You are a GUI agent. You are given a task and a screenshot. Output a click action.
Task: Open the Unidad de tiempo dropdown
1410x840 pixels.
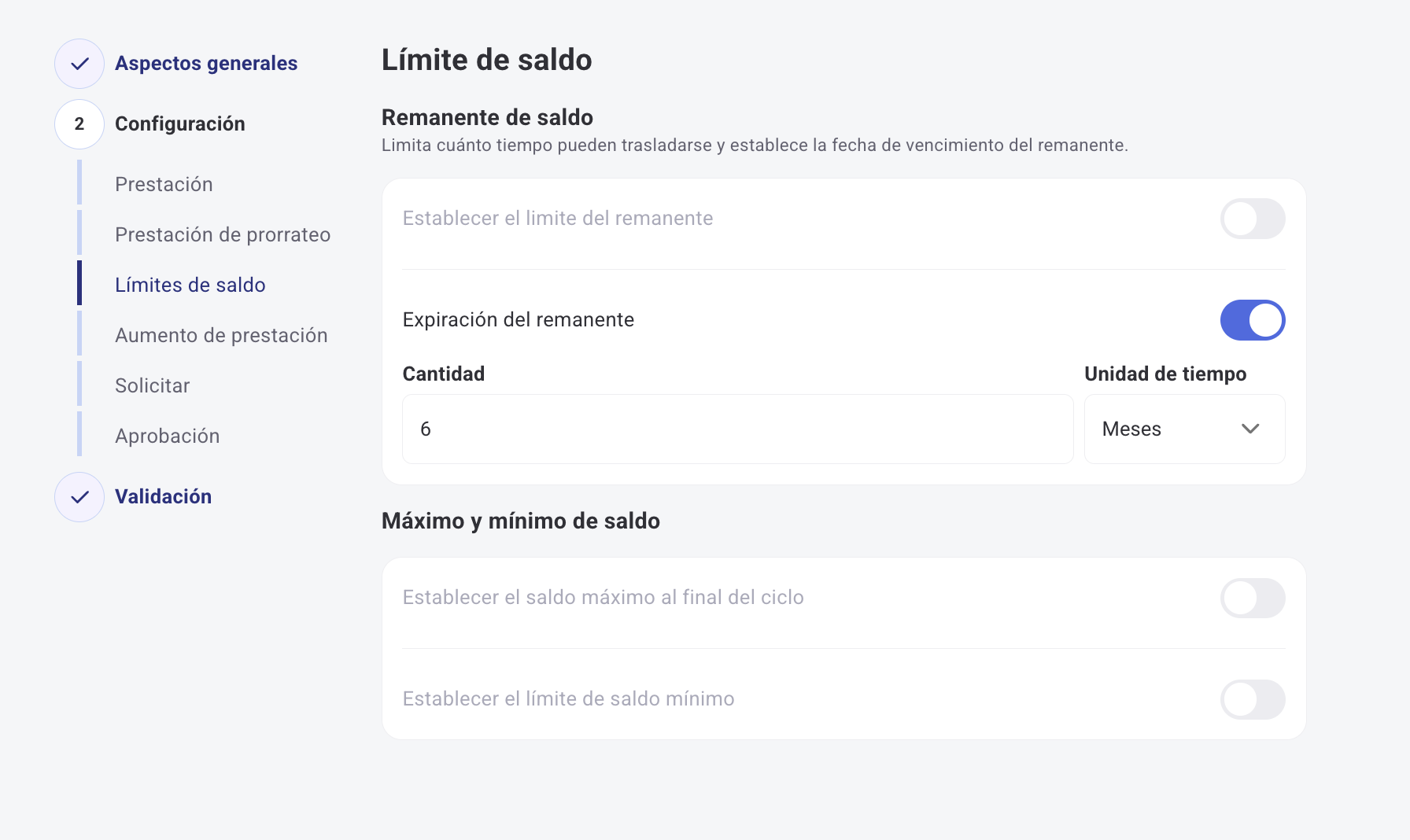tap(1184, 429)
